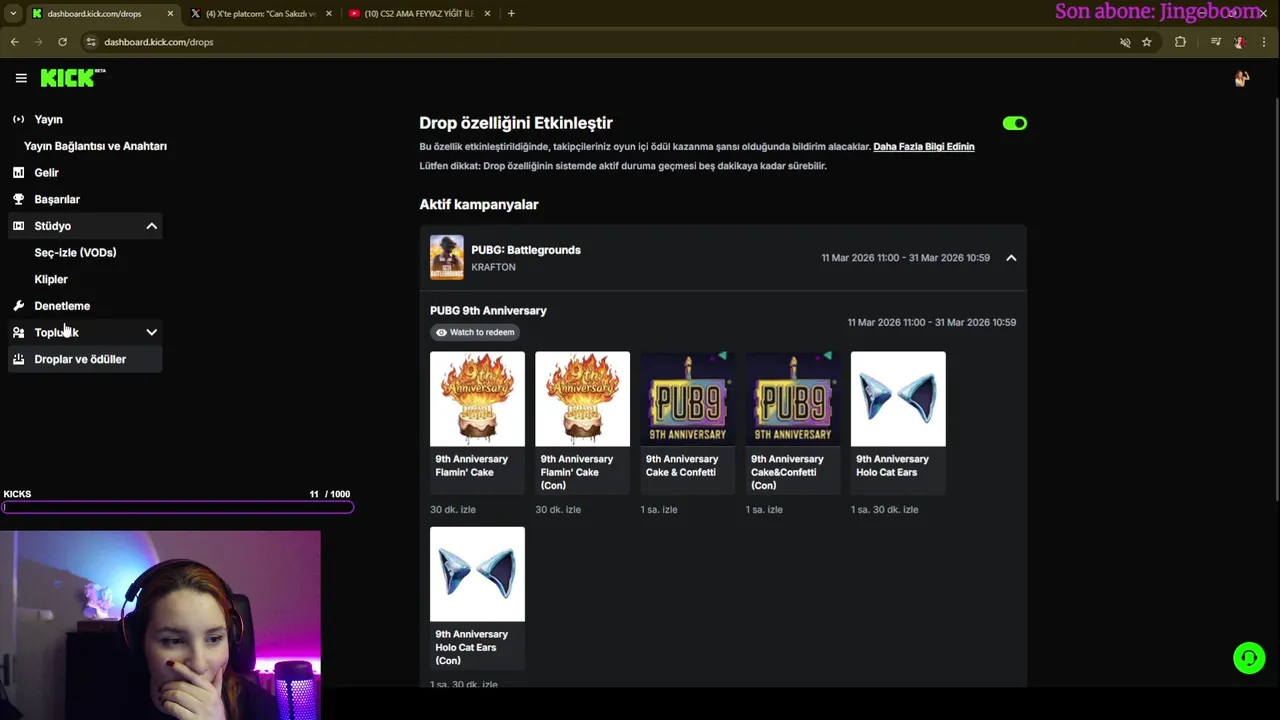Click the Başarılar trophy icon
The image size is (1280, 720).
(18, 199)
